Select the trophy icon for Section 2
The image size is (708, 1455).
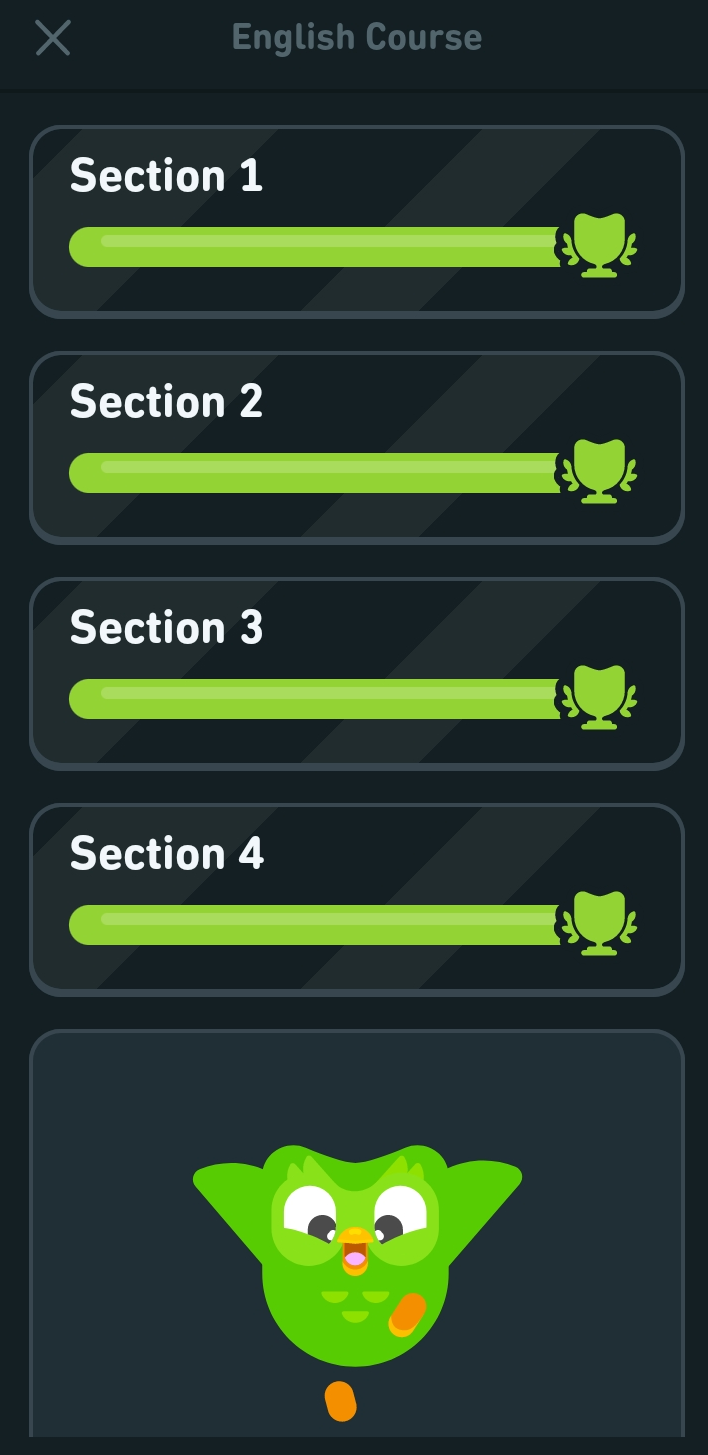(x=600, y=469)
